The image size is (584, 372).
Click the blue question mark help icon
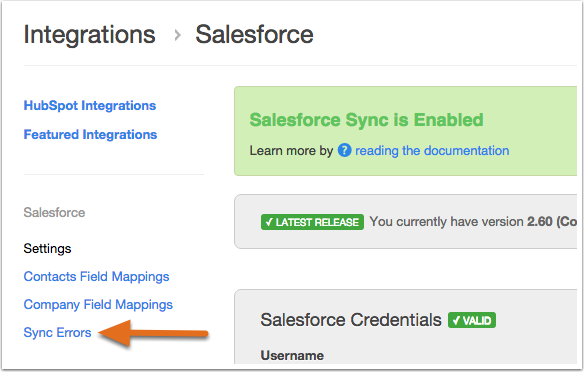pos(345,150)
